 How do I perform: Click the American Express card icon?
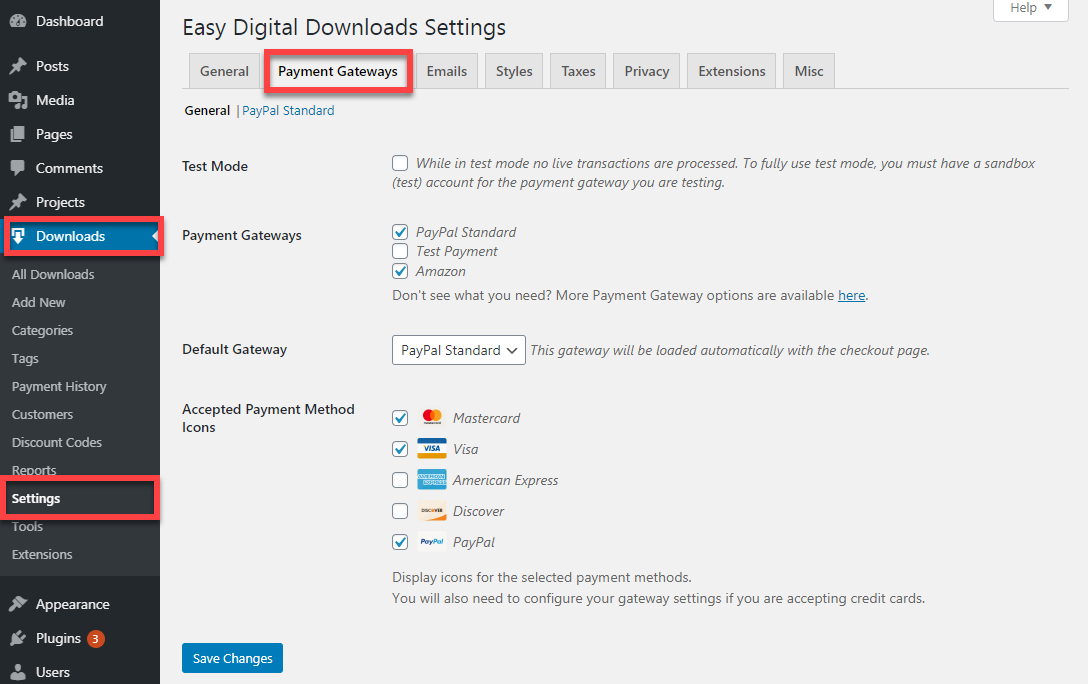432,479
